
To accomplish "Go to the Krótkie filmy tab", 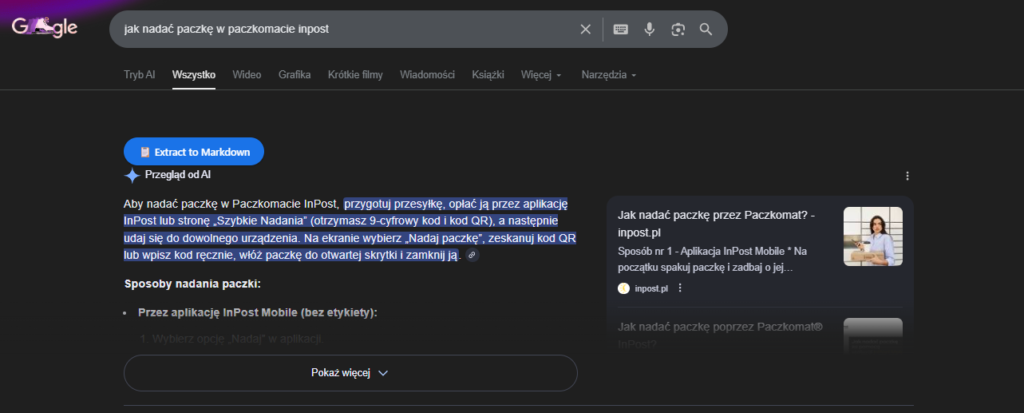I will (355, 75).
